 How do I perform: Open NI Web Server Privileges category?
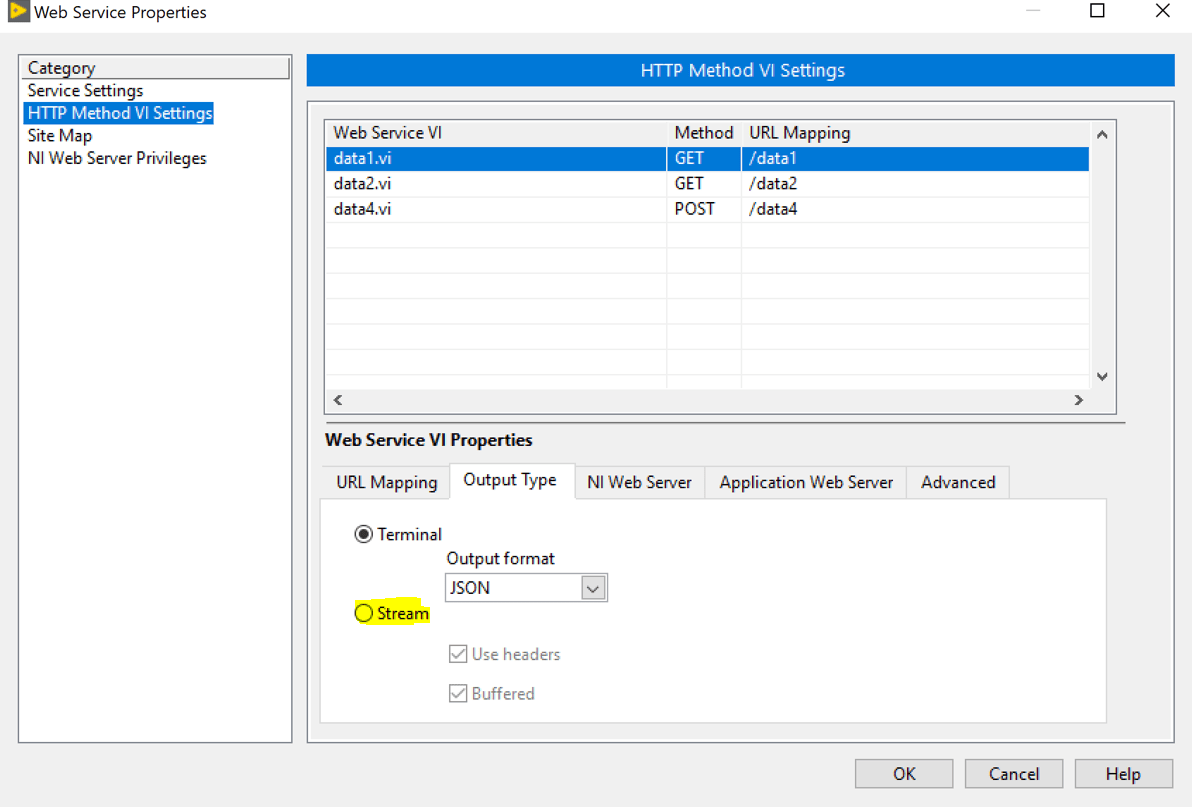[117, 157]
